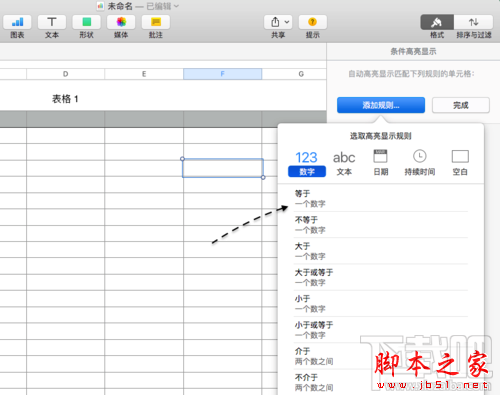The width and height of the screenshot is (500, 396).
Task: Click the Done (完成) button
Action: coord(461,105)
